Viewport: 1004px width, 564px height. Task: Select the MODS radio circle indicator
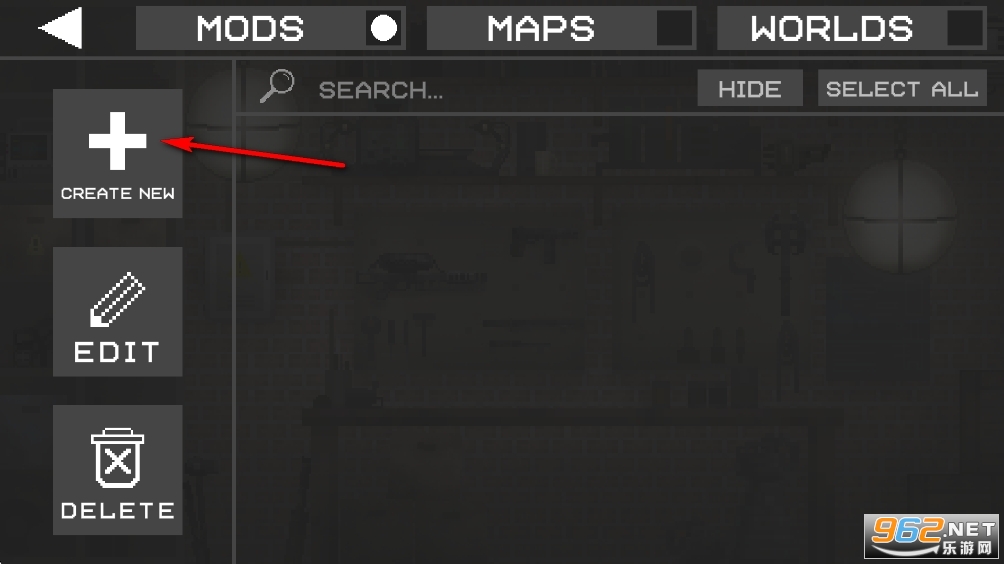[384, 28]
